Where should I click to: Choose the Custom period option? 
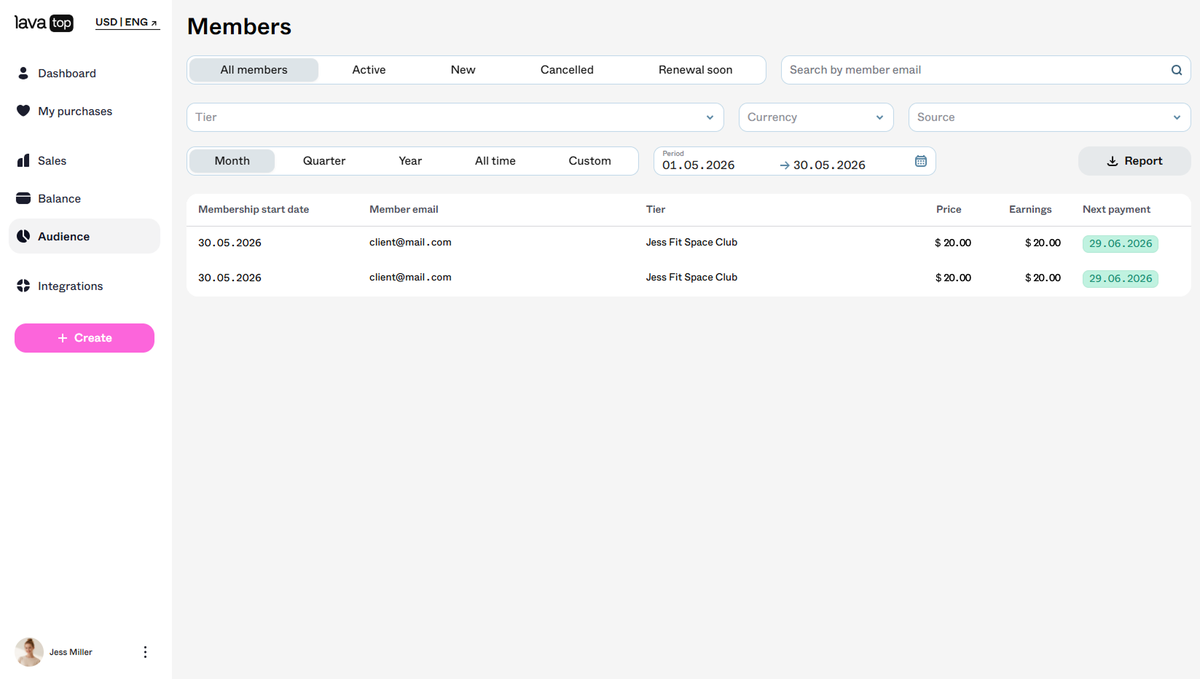[x=590, y=161]
